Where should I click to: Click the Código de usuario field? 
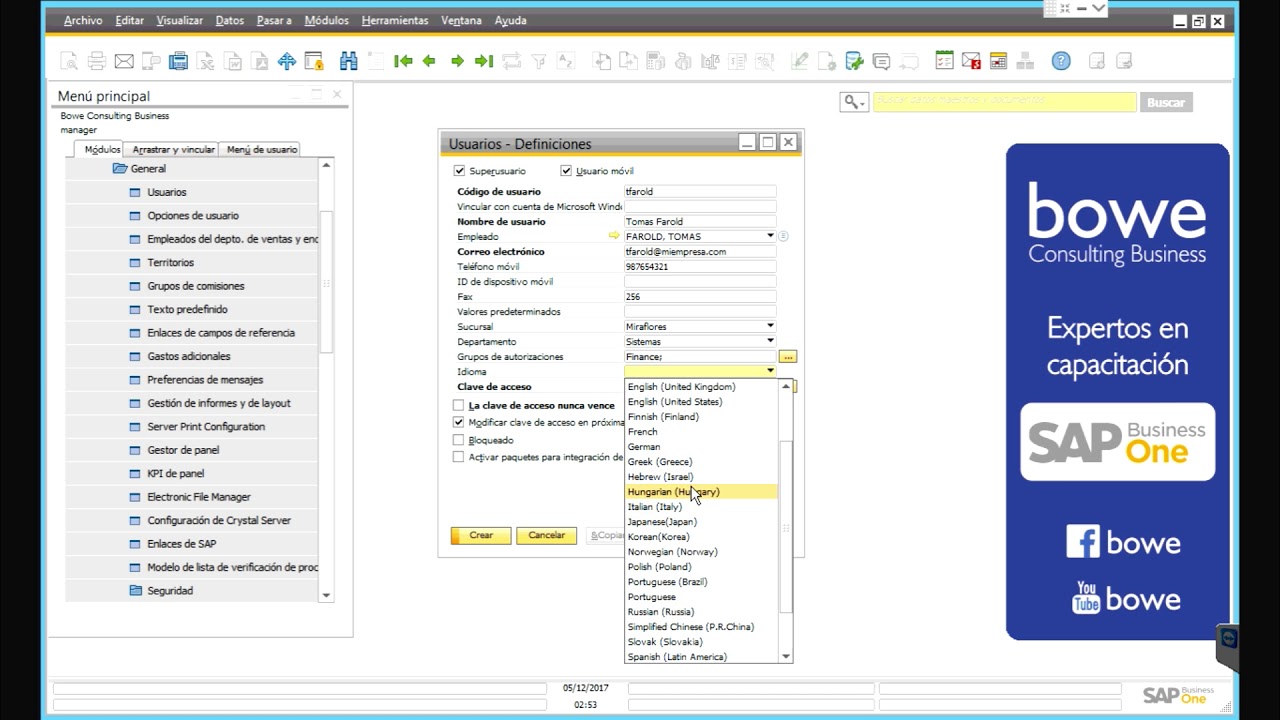coord(700,191)
